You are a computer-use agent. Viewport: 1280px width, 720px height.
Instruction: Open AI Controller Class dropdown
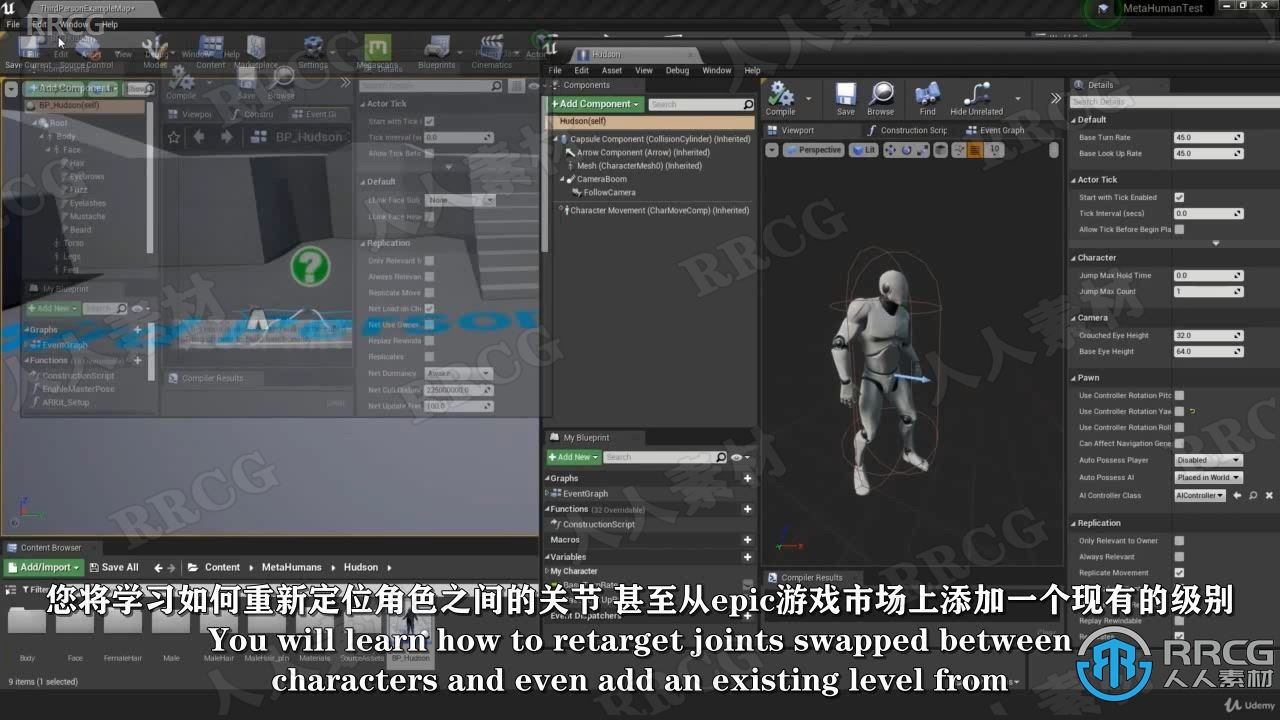[x=1200, y=495]
